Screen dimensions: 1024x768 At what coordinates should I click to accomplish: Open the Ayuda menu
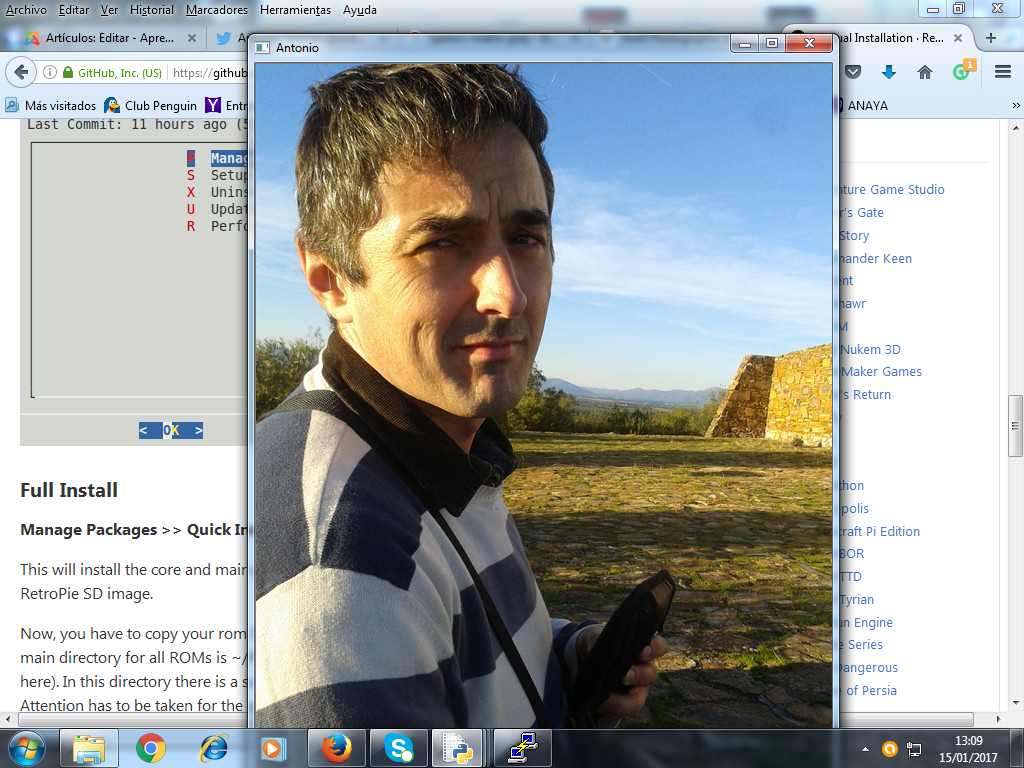(360, 10)
